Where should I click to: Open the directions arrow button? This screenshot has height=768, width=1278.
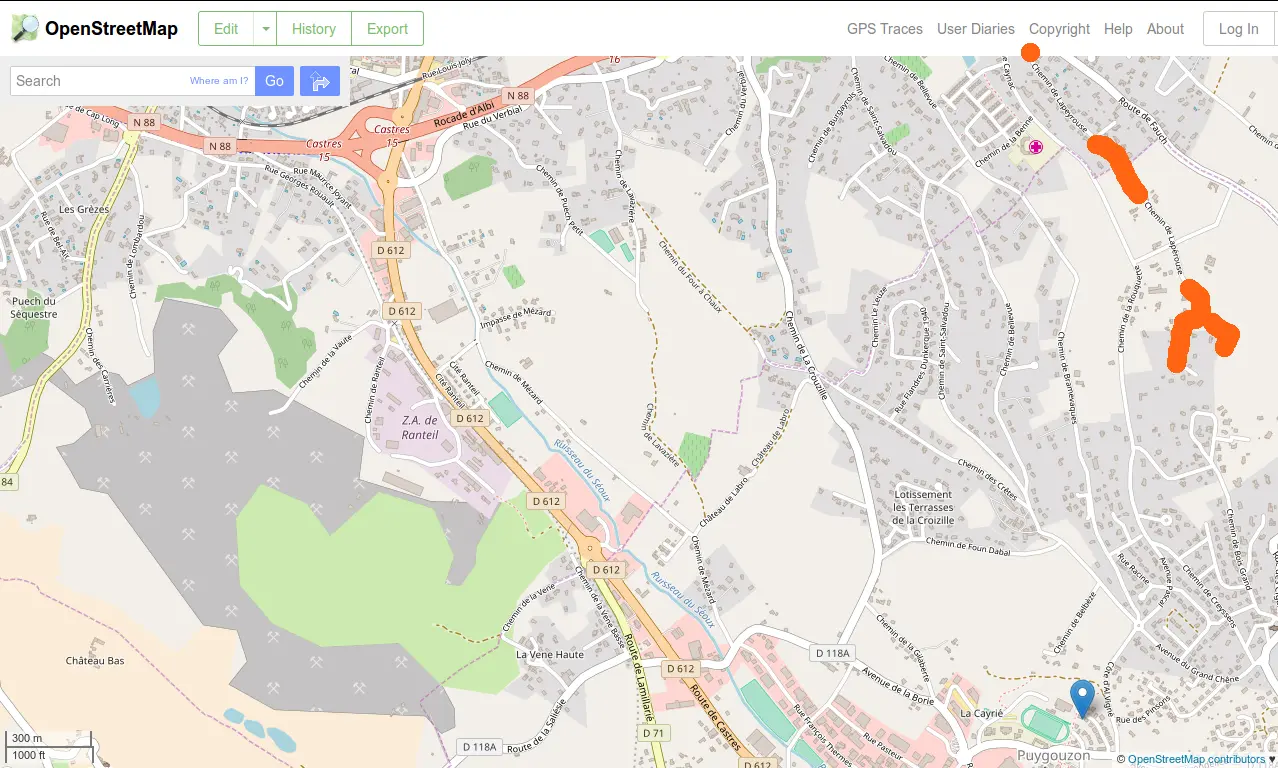tap(320, 81)
